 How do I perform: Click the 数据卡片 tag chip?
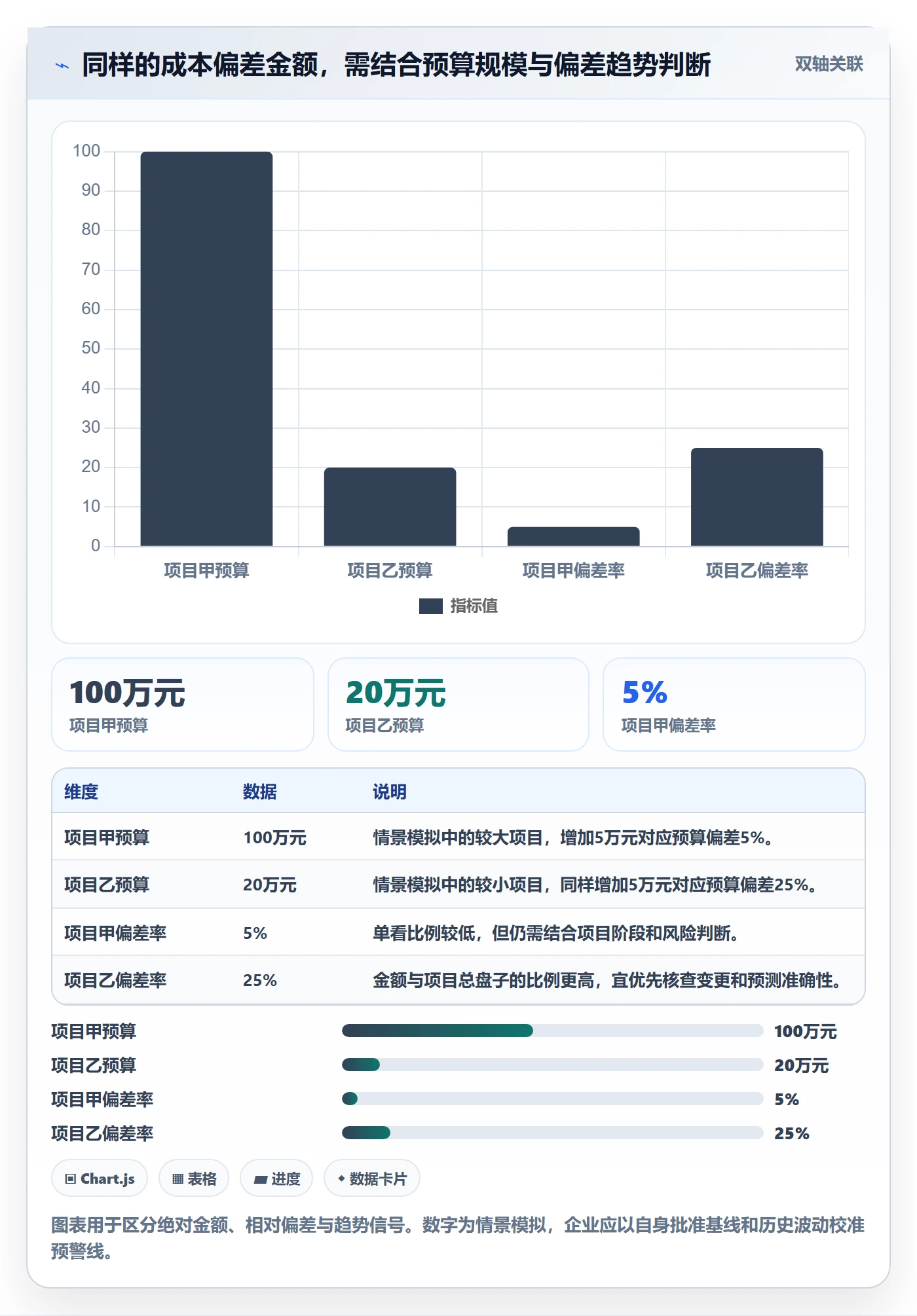[x=372, y=1179]
